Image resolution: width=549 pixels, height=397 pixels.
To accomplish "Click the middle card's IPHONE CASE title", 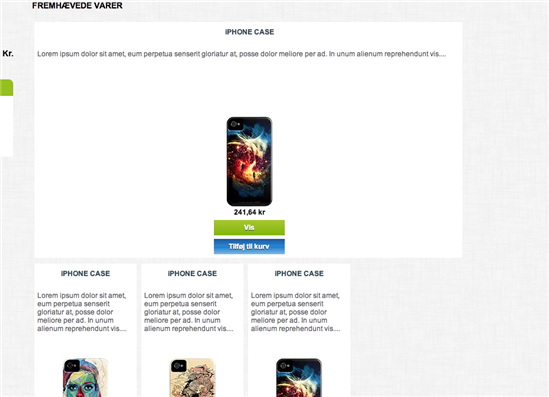I will [192, 273].
